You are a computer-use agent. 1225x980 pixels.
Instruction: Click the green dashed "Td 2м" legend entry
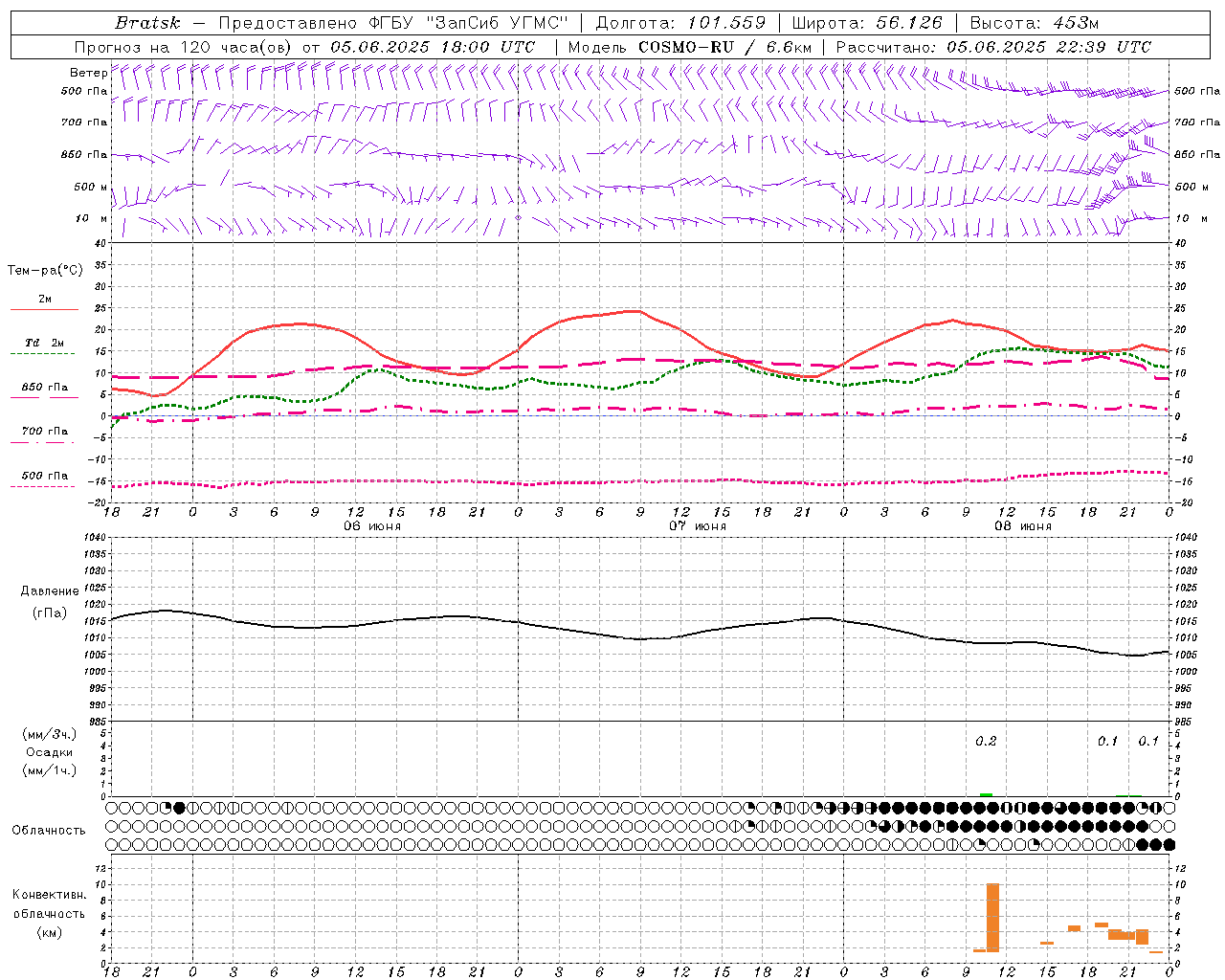(44, 347)
